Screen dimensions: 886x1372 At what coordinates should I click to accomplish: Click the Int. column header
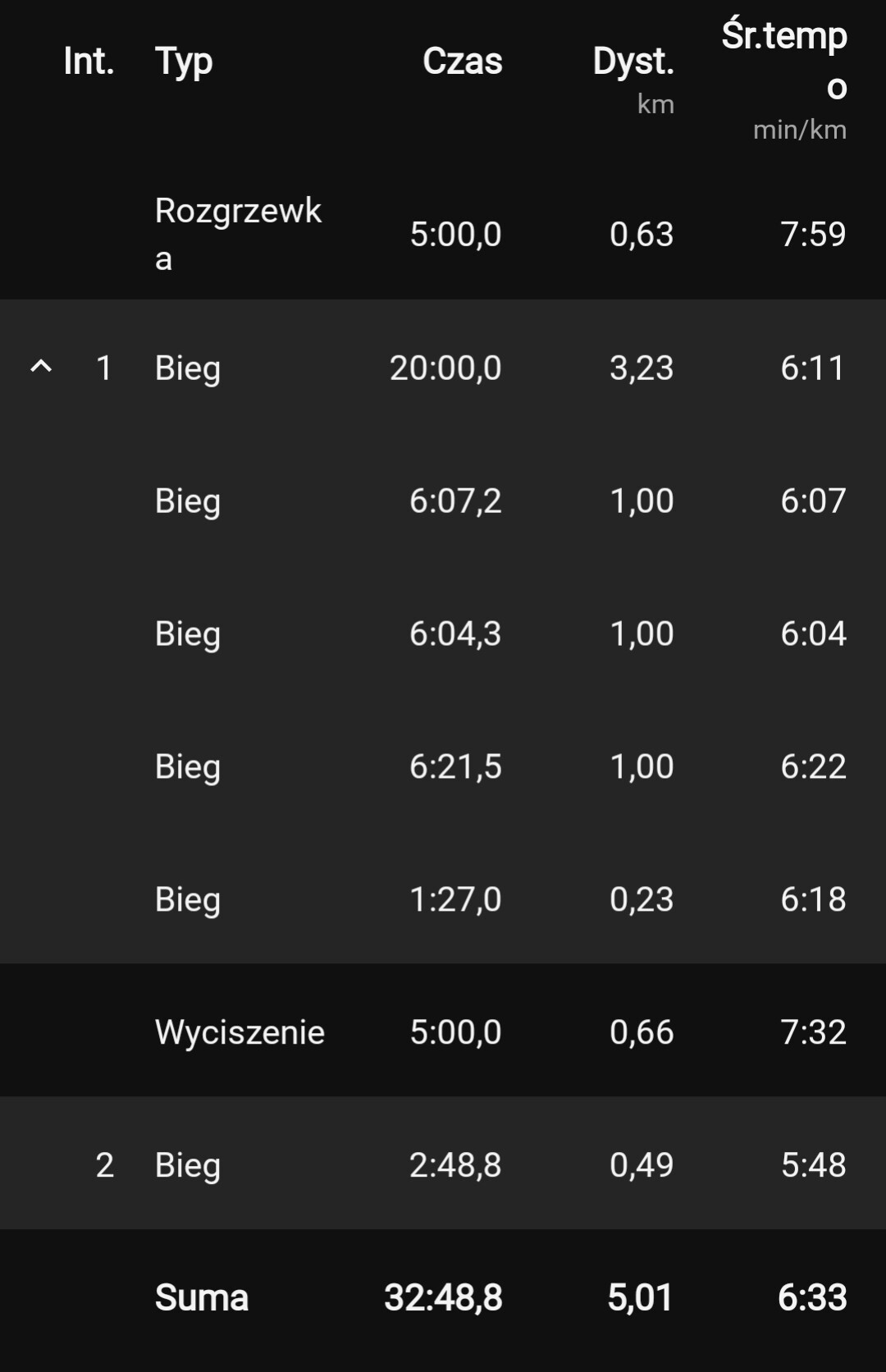coord(89,61)
